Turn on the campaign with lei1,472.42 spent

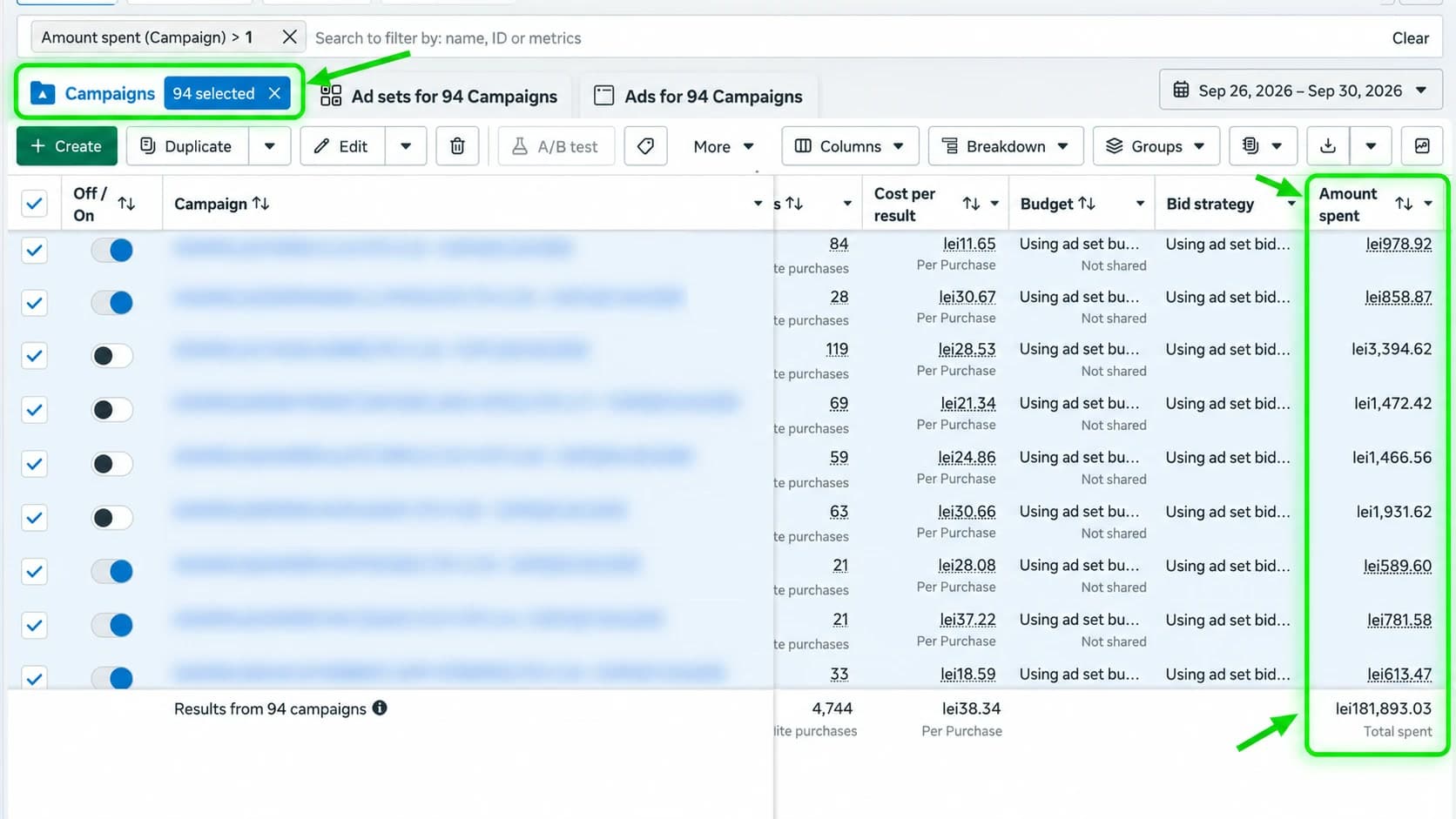click(x=112, y=409)
